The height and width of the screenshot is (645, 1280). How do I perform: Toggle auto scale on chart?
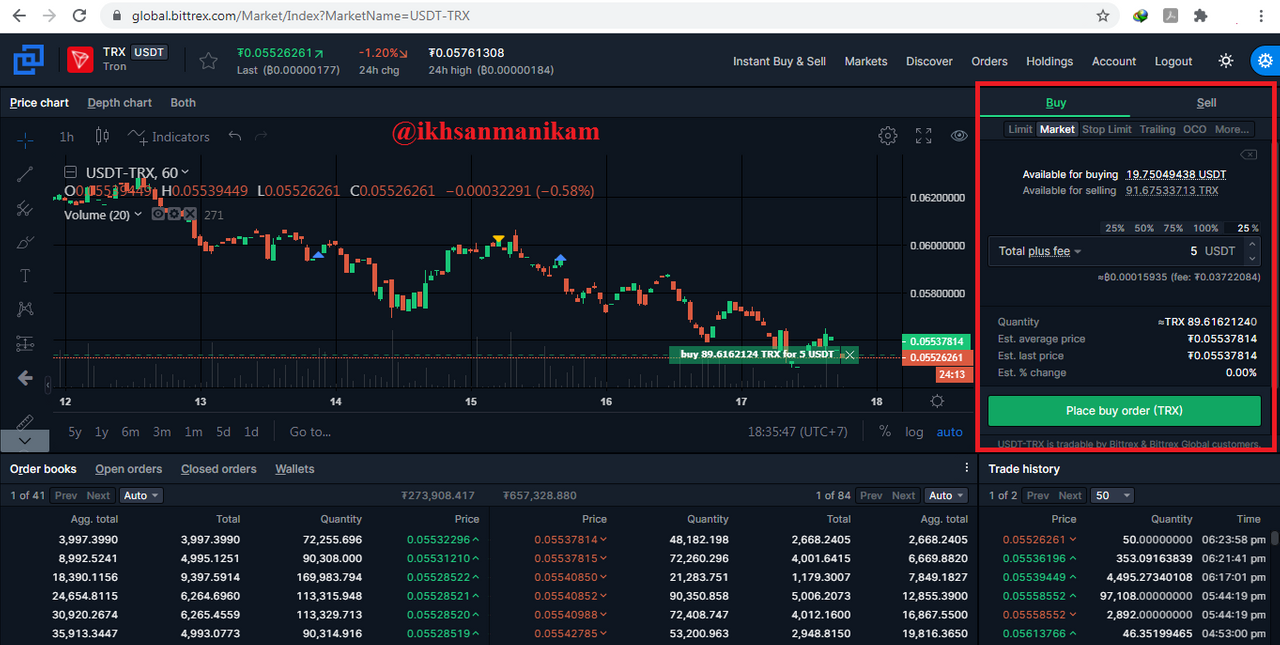click(x=950, y=432)
